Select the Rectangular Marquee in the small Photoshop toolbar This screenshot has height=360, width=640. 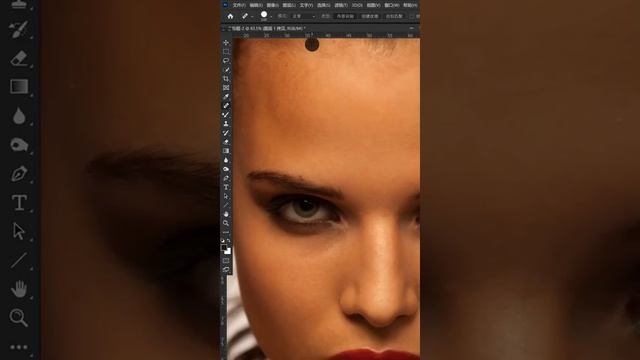coord(226,51)
